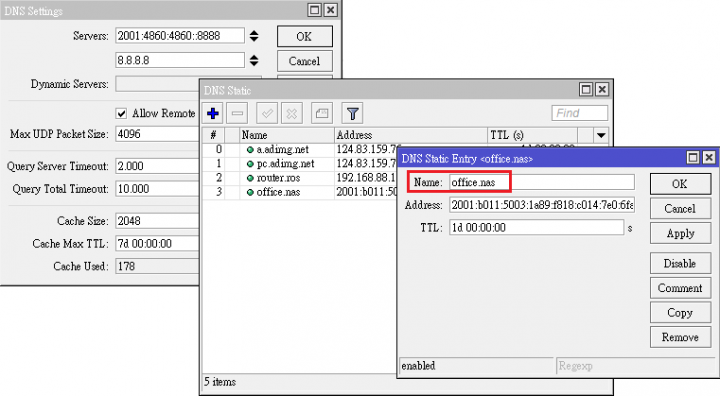Click the 5 items status text in DNS Static
Image resolution: width=720 pixels, height=396 pixels.
pyautogui.click(x=220, y=382)
